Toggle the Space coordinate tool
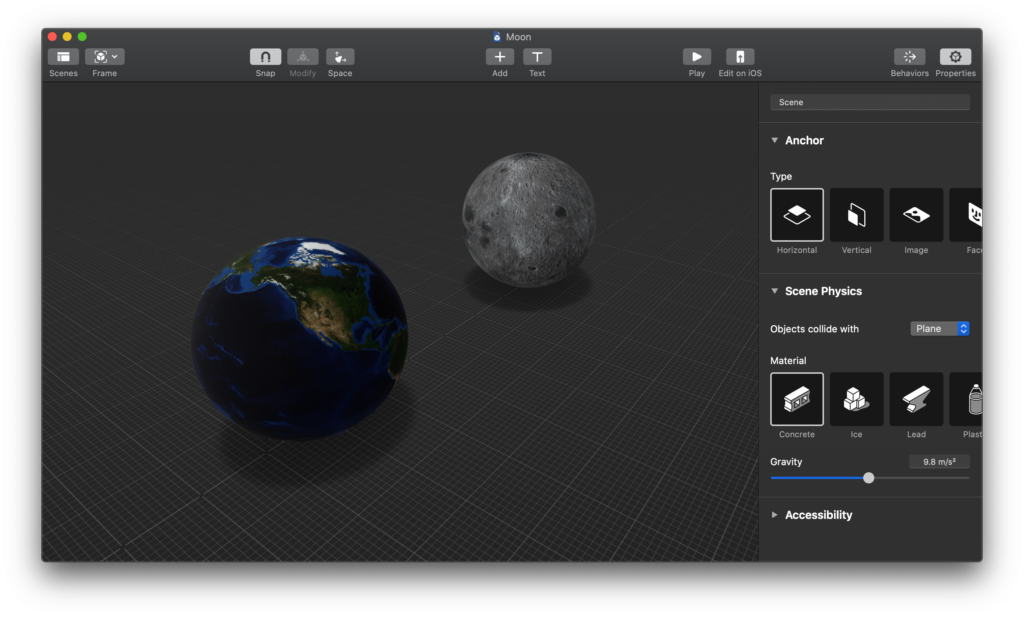Screen dimensions: 1024x617 [x=340, y=57]
